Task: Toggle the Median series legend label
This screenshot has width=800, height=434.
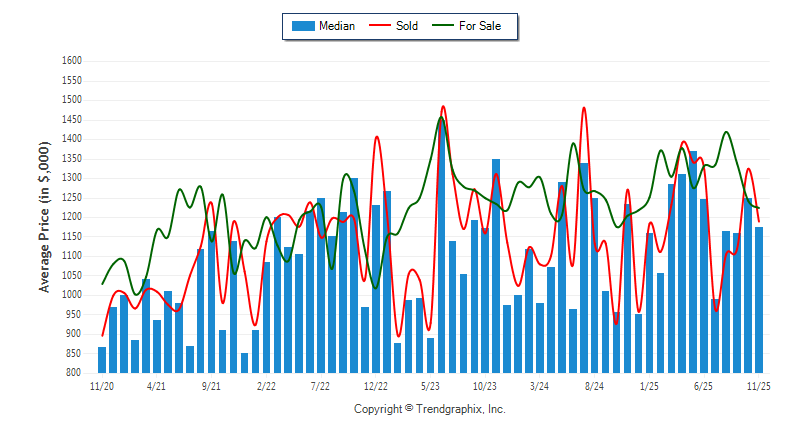Action: (336, 26)
